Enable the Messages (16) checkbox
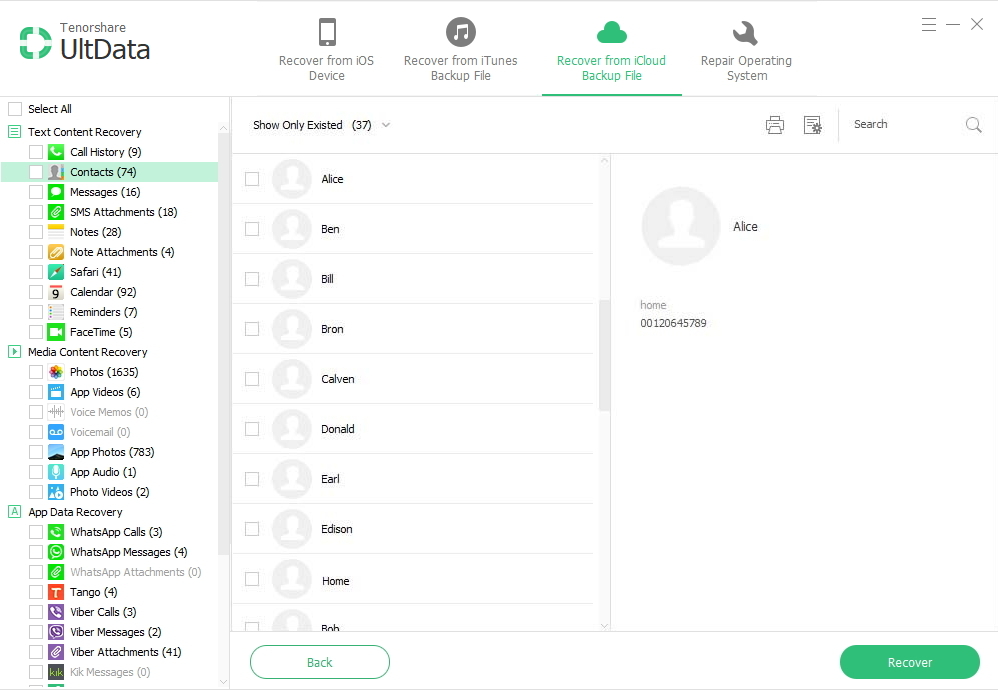 coord(36,192)
